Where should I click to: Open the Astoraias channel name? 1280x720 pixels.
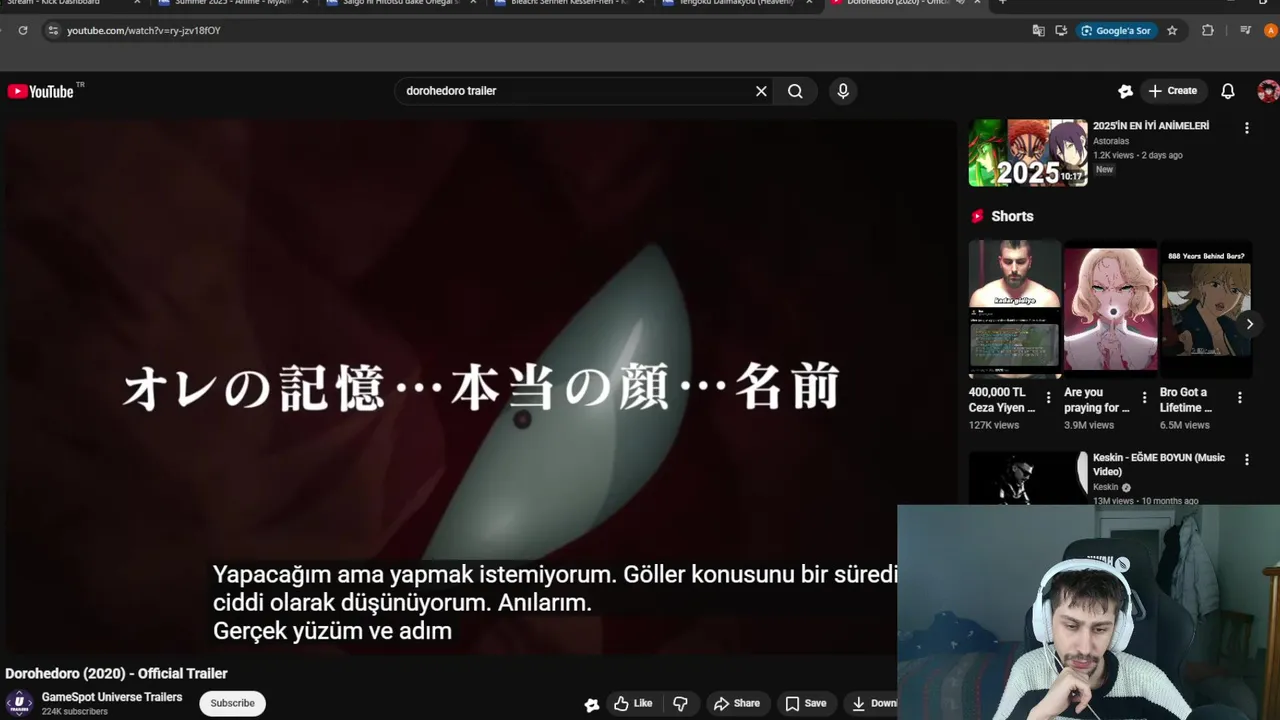pos(1111,141)
